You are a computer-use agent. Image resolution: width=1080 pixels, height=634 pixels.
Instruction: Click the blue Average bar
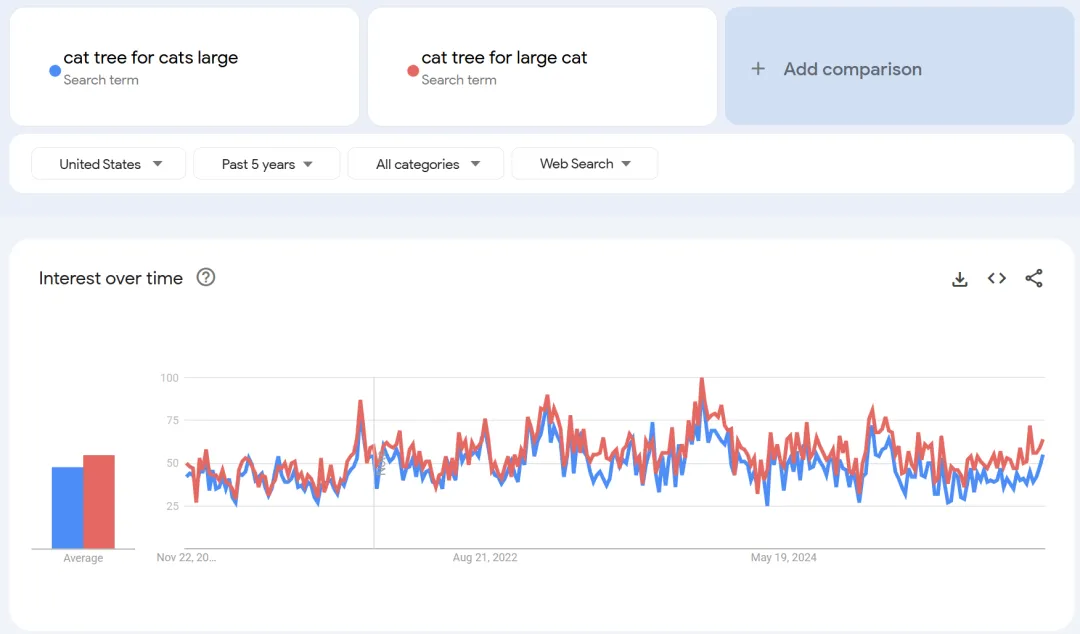pyautogui.click(x=67, y=508)
